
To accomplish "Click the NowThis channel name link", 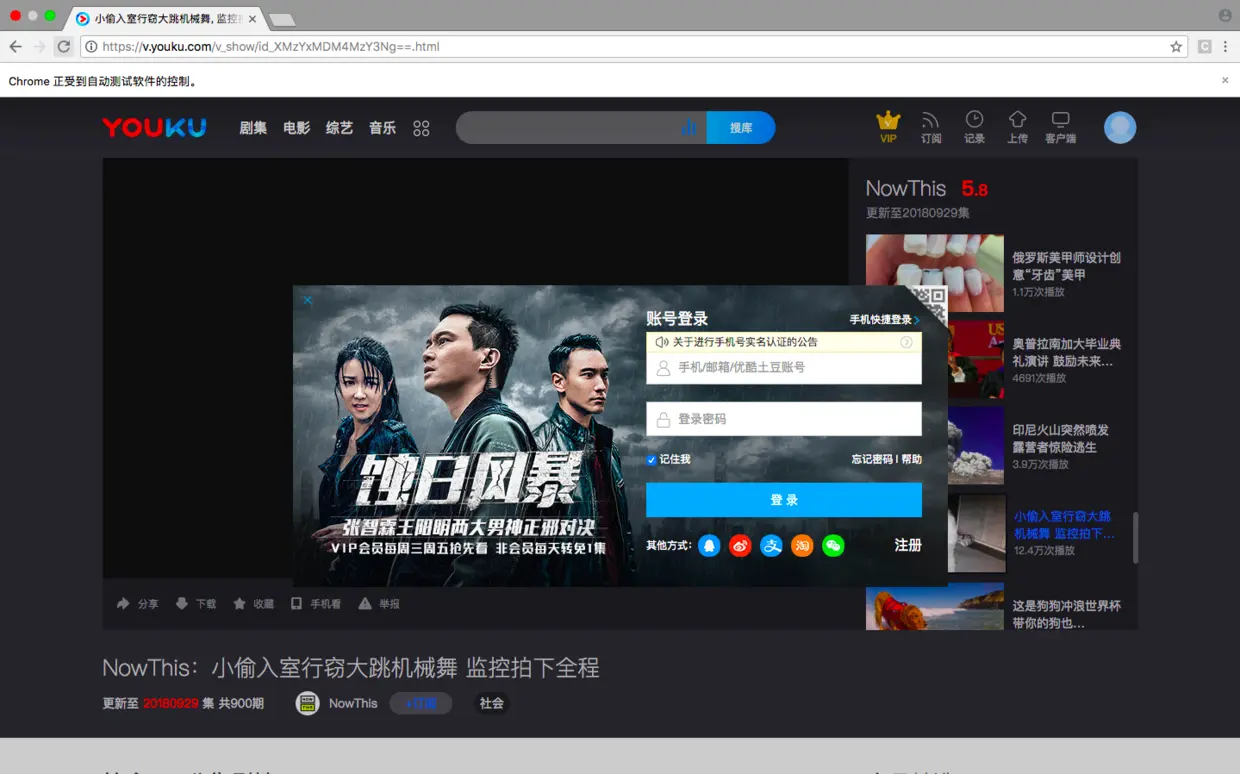I will (353, 703).
